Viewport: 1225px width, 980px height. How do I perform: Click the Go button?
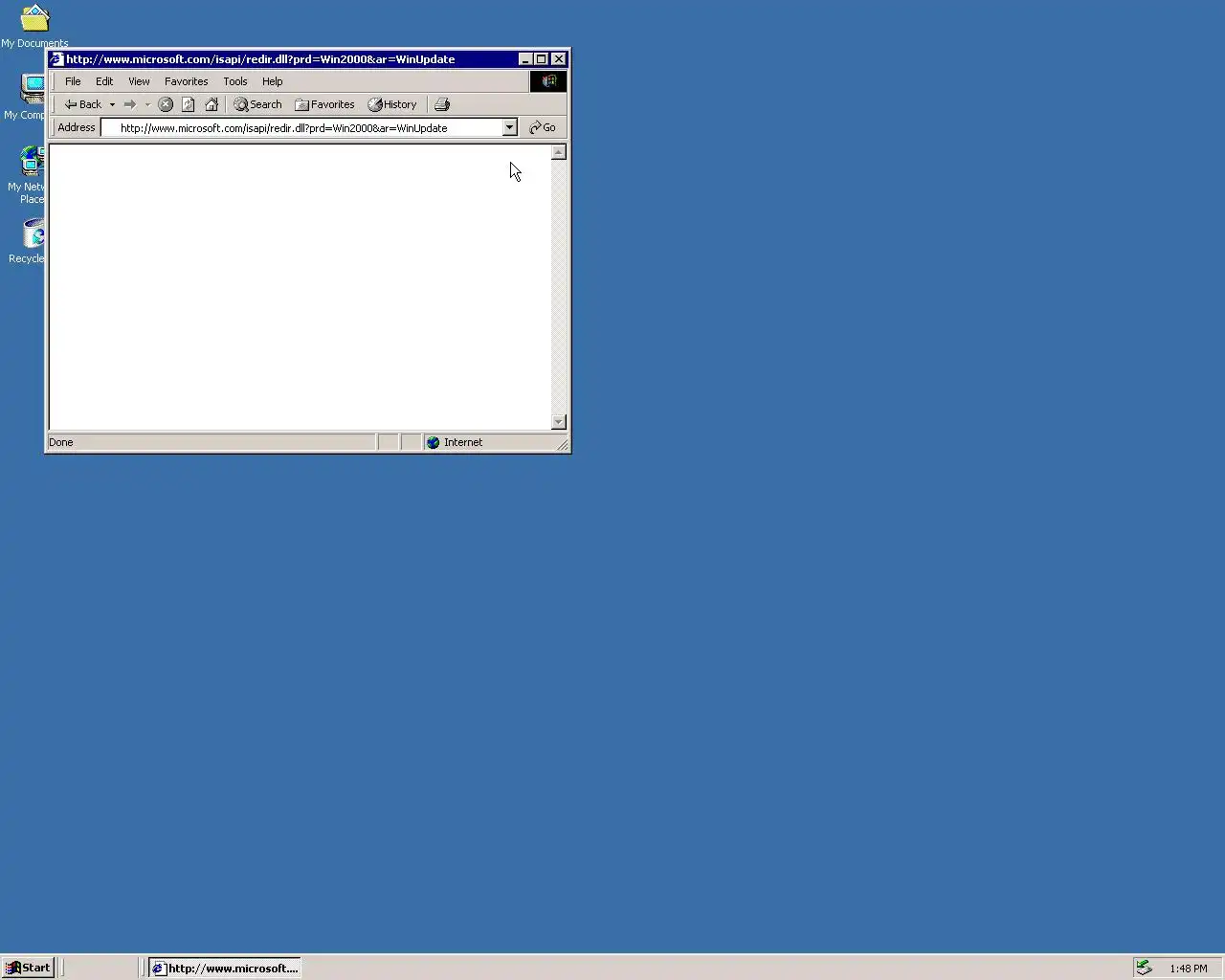pyautogui.click(x=543, y=127)
